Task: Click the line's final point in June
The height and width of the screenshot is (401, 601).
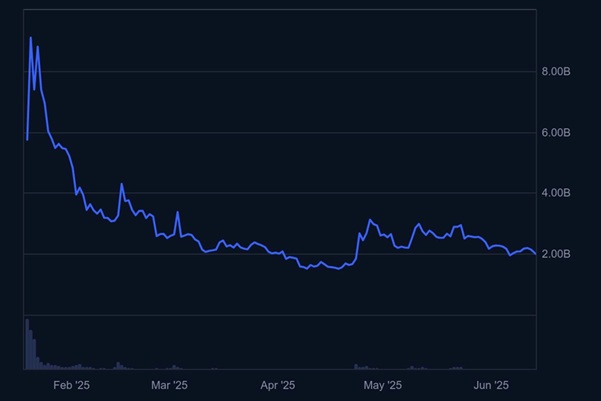Action: click(535, 253)
